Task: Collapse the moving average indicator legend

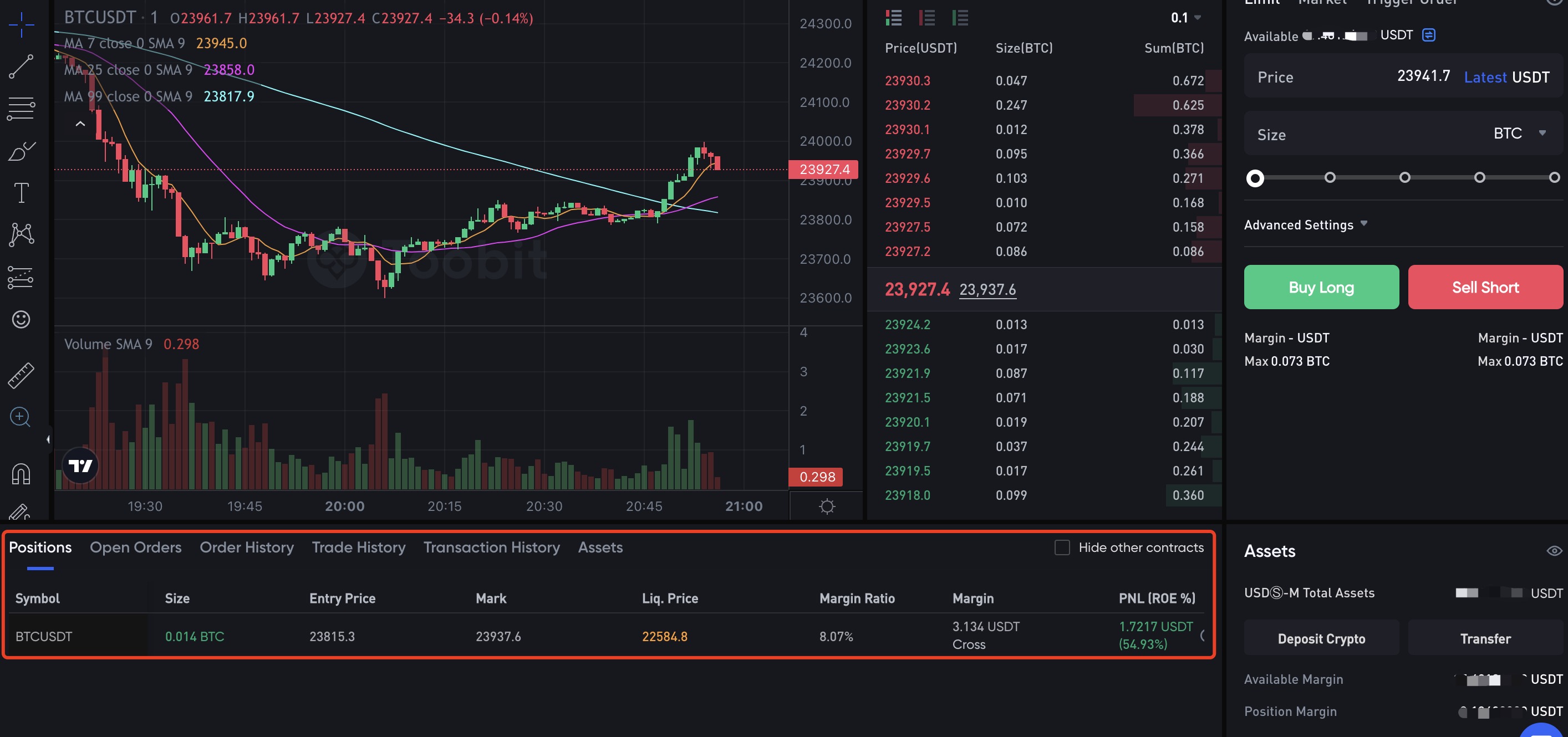Action: 80,124
